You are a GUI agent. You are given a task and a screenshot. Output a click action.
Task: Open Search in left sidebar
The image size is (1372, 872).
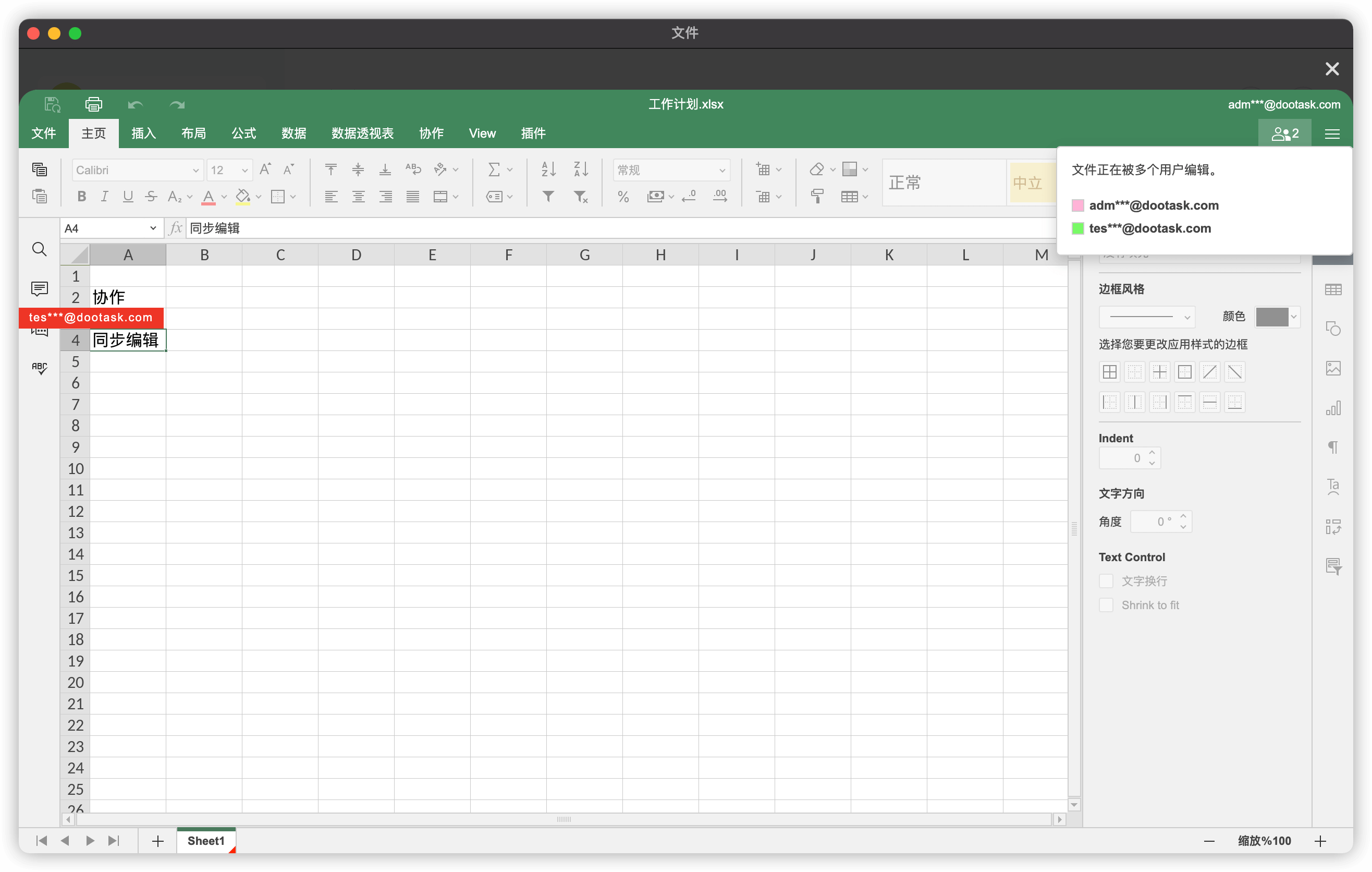[39, 249]
